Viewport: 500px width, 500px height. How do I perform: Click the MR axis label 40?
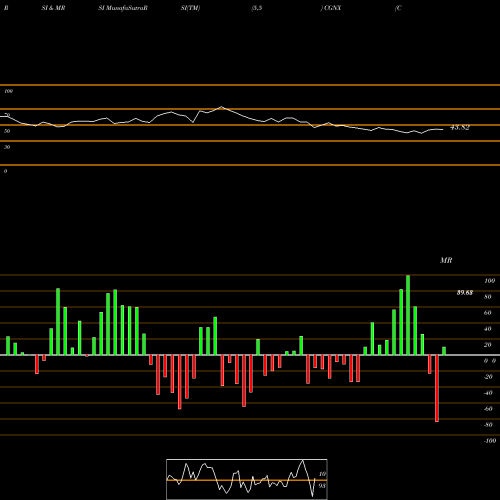(488, 329)
